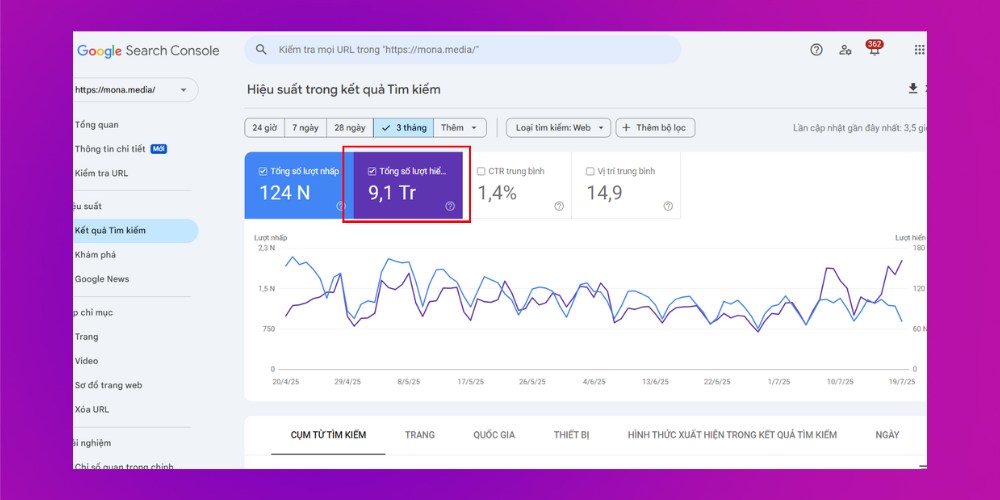Enable Vị trí trung bình checkbox
1000x500 pixels.
click(590, 171)
